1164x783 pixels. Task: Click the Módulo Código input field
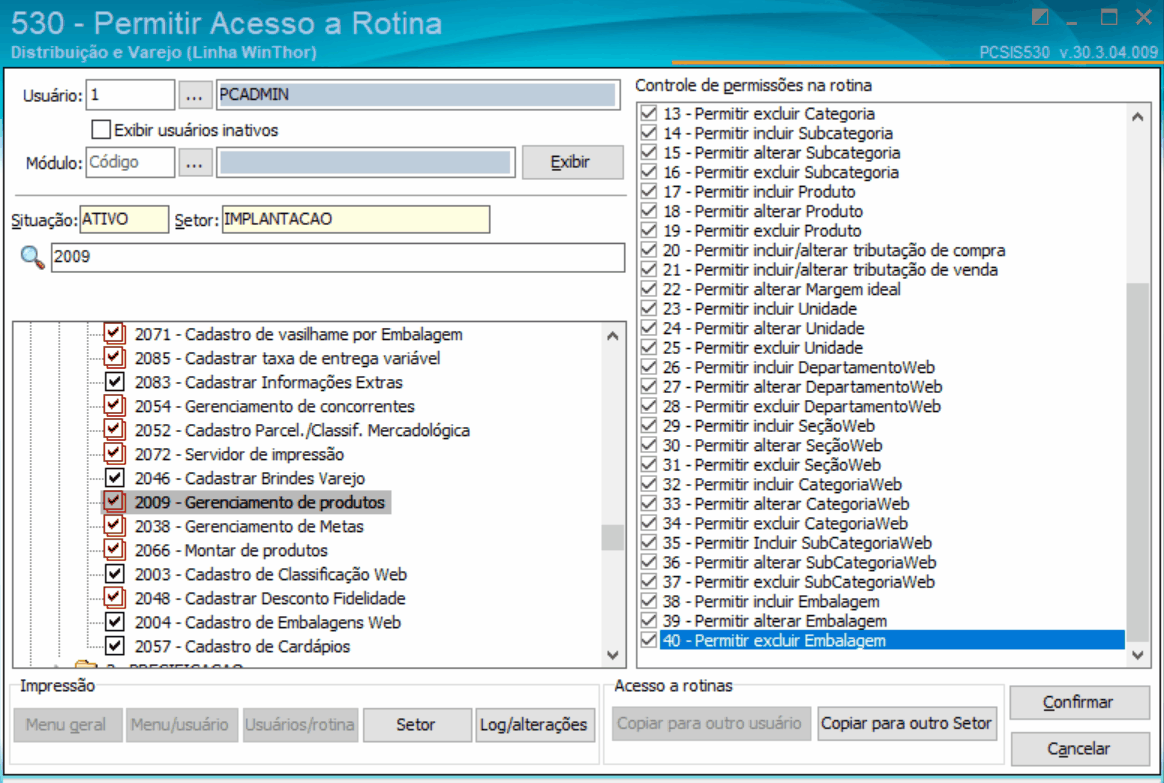coord(131,163)
